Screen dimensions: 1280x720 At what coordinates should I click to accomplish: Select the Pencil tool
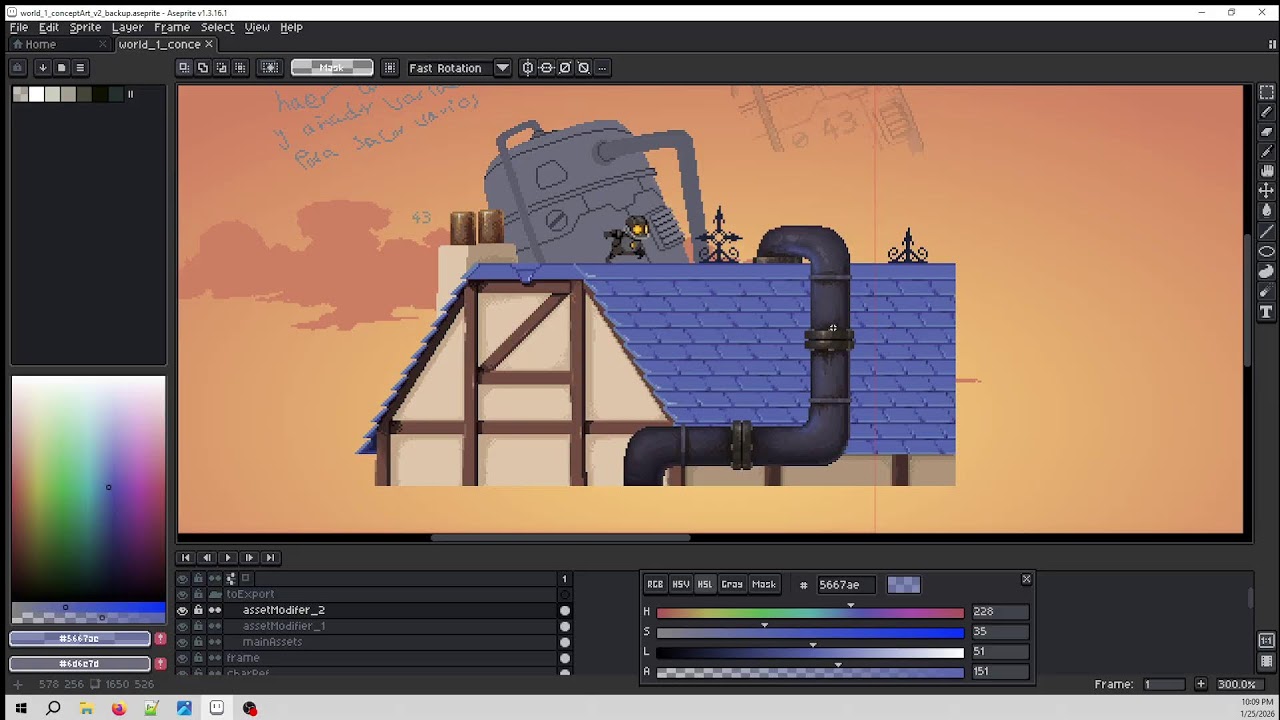tap(1266, 112)
